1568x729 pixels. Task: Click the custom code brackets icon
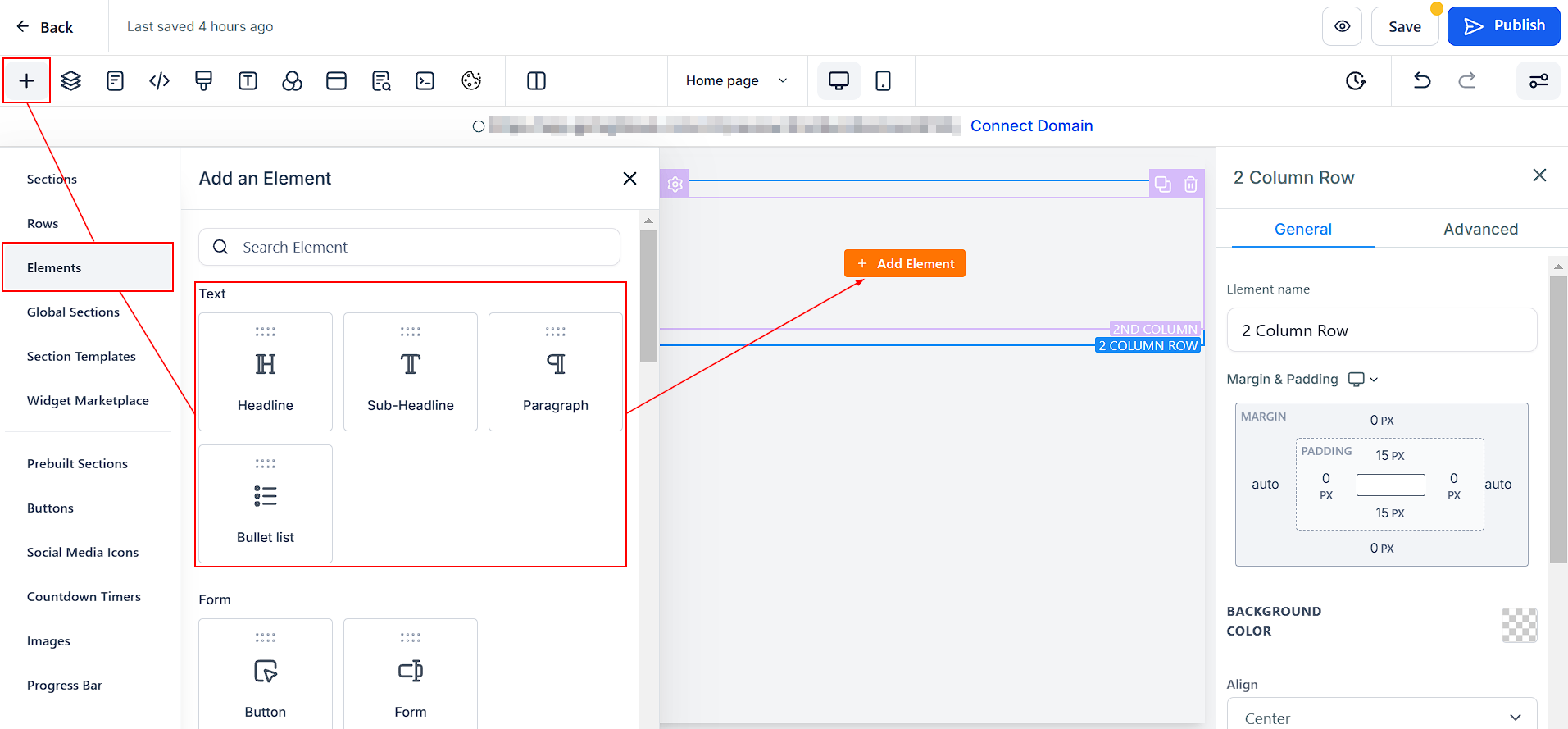(159, 80)
